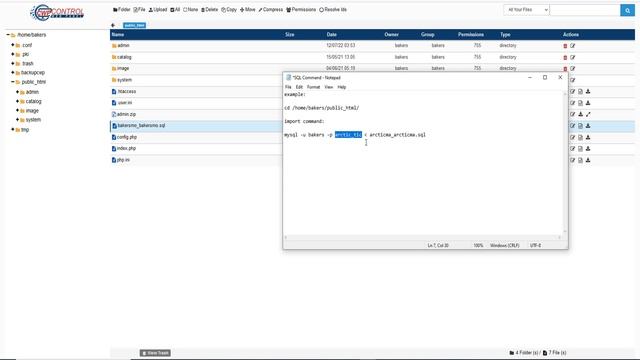Click Notepad horizontal scrollbar
The image size is (640, 360).
(422, 237)
